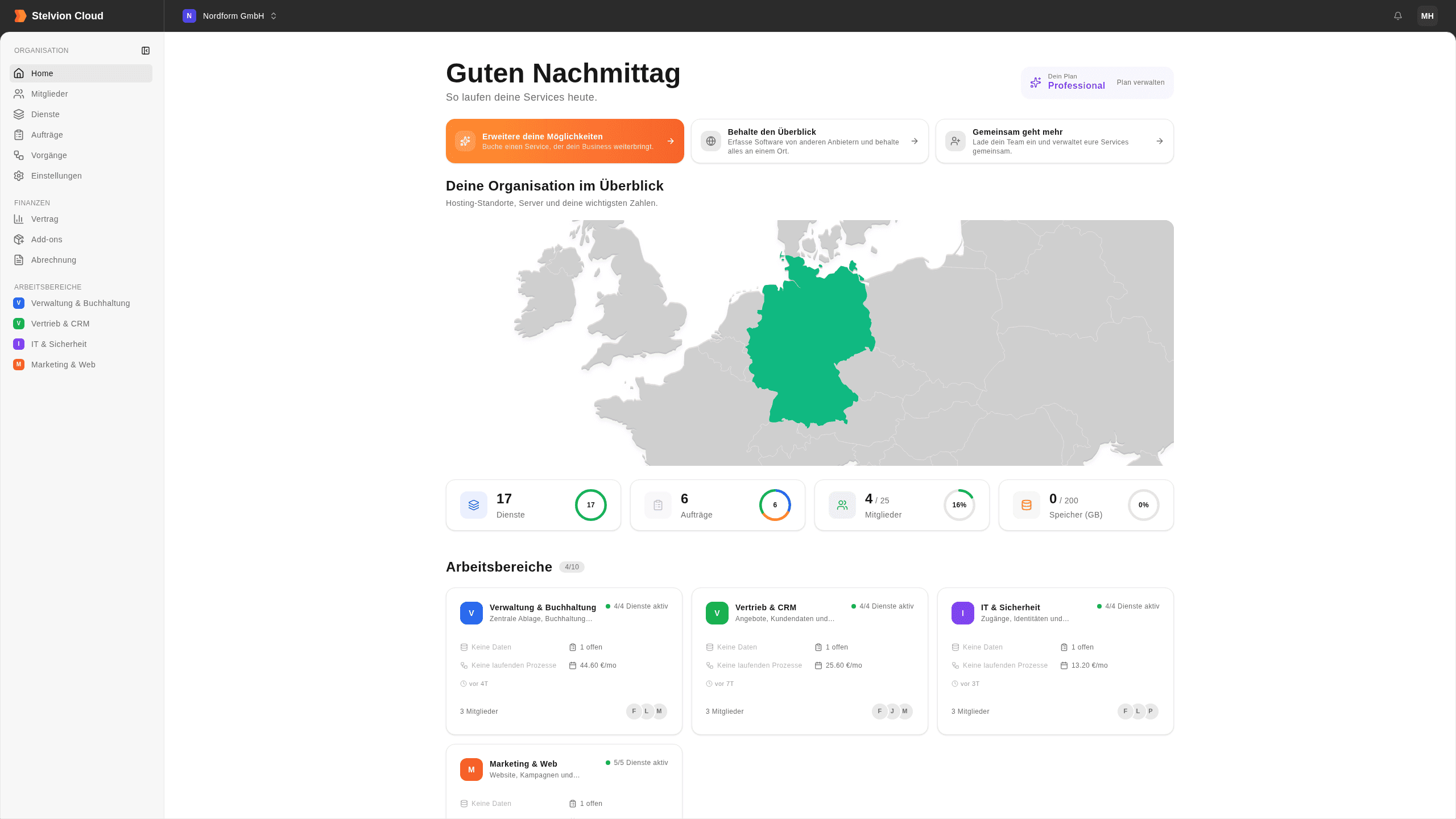Click the member avatars F L M on Verwaltung card
The width and height of the screenshot is (1456, 819).
click(x=647, y=712)
